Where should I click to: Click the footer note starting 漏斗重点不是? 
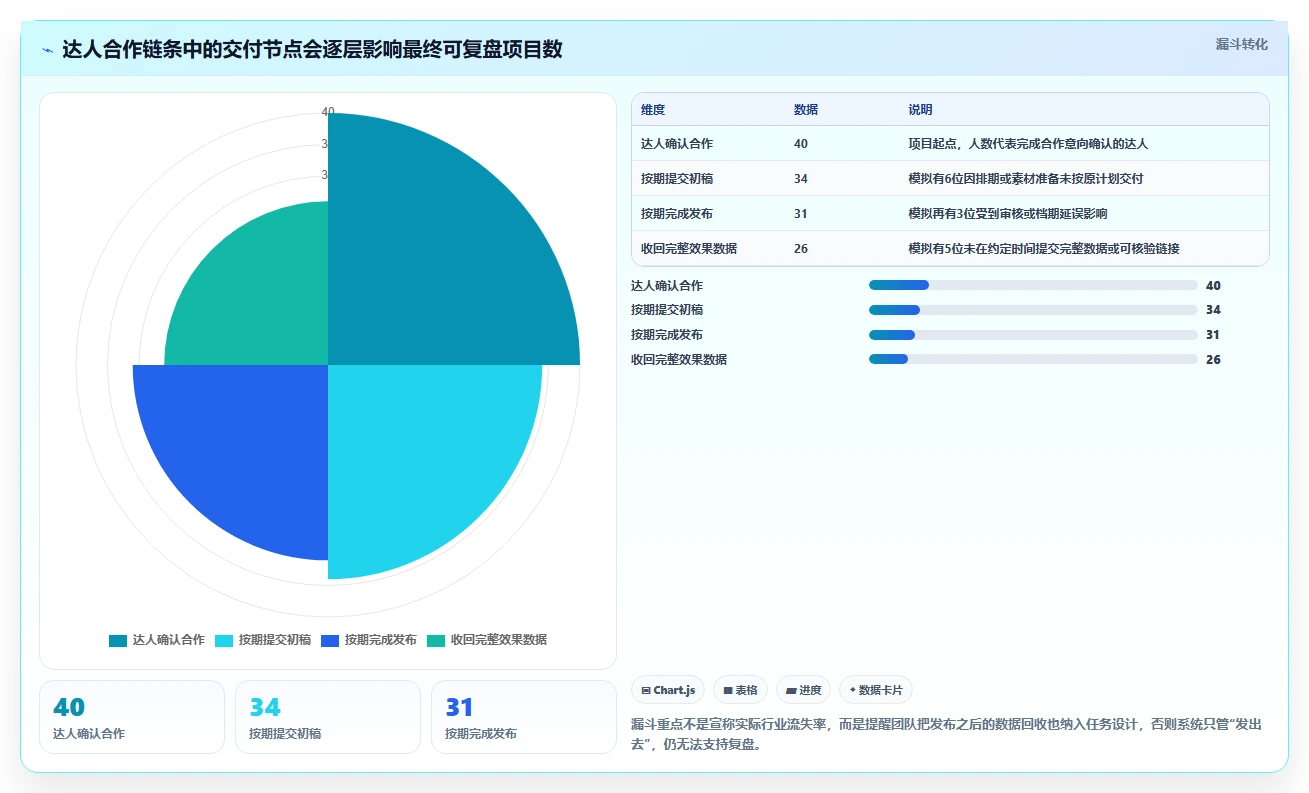tap(947, 734)
